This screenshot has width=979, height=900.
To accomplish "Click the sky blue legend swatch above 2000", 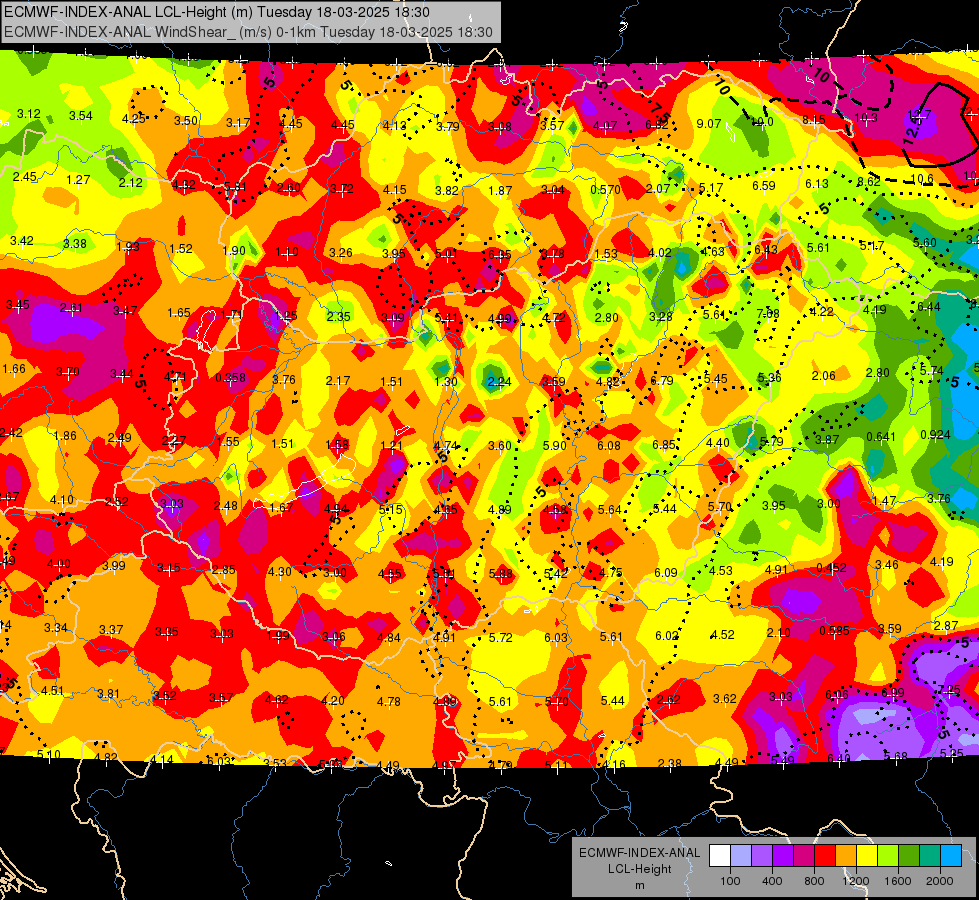I will point(952,856).
